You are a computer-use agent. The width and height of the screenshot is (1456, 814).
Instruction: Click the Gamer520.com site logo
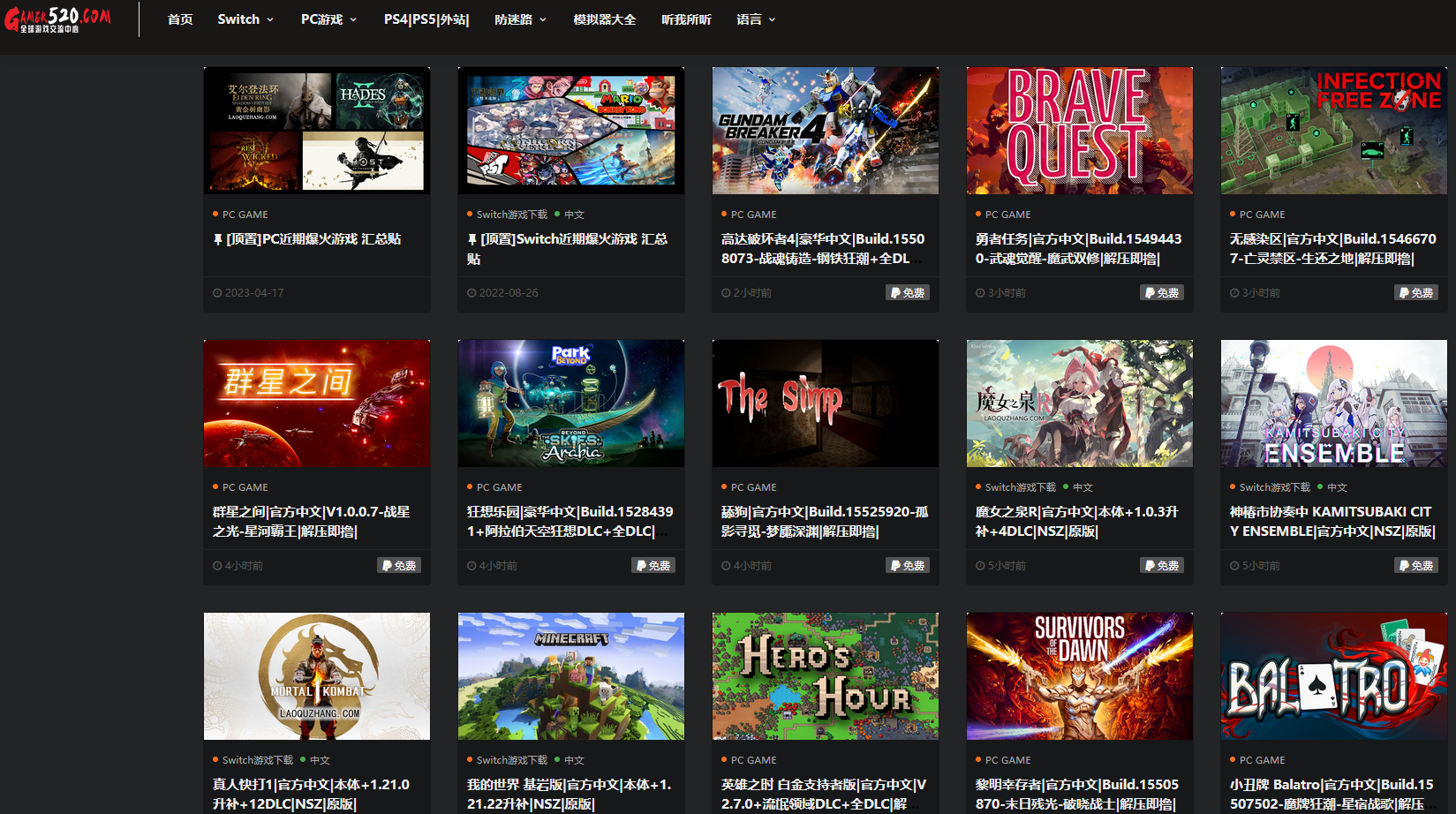tap(58, 19)
